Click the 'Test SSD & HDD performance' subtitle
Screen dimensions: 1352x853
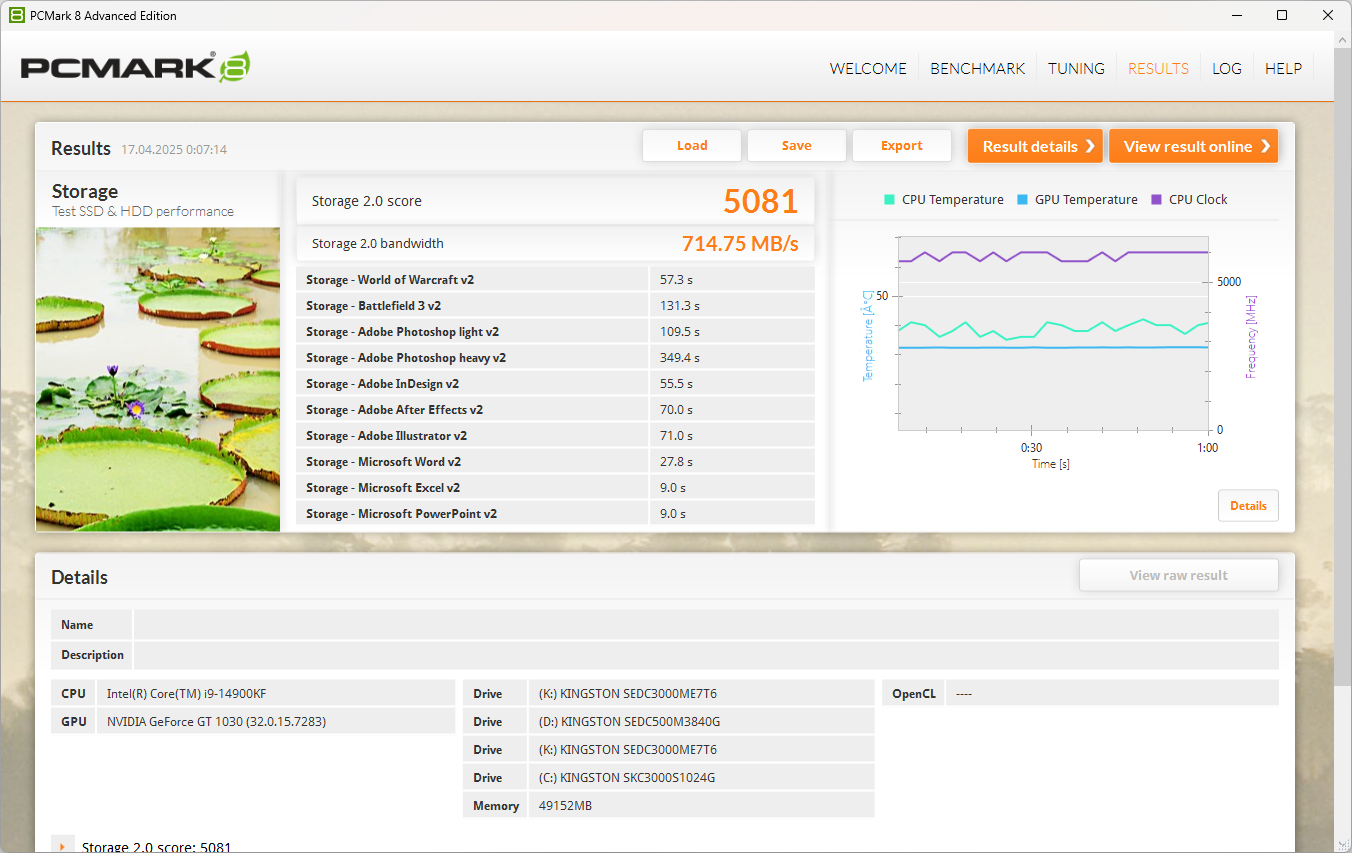click(143, 212)
